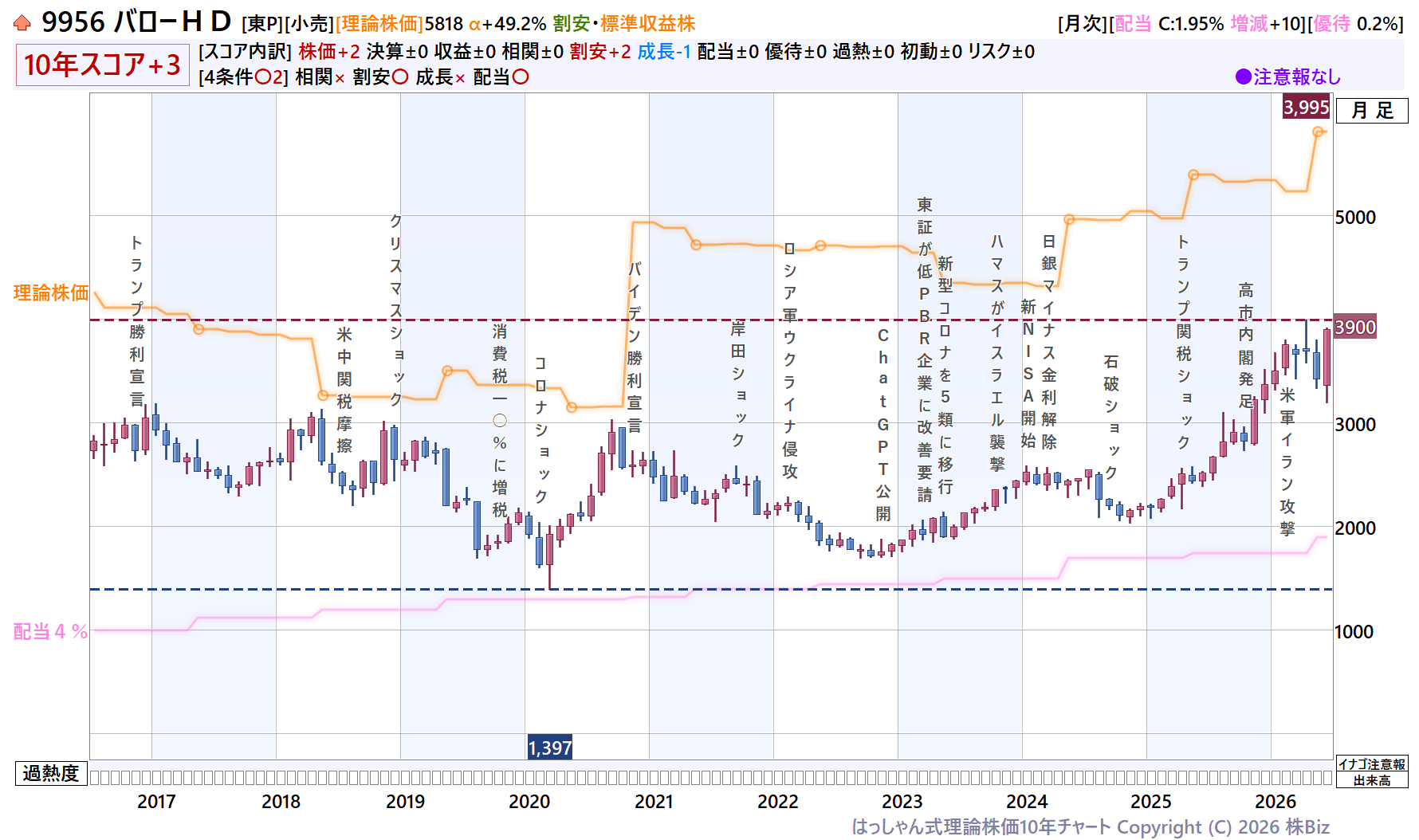Click the コロナショック event annotation
This screenshot has width=1419, height=840.
pyautogui.click(x=540, y=430)
